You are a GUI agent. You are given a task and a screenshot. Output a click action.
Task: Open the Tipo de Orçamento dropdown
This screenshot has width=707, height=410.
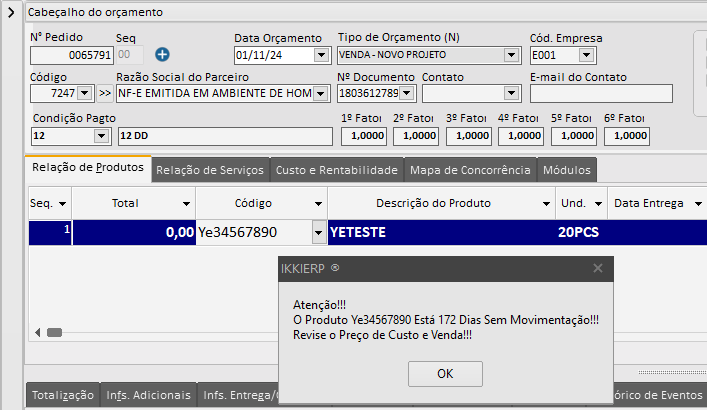511,55
